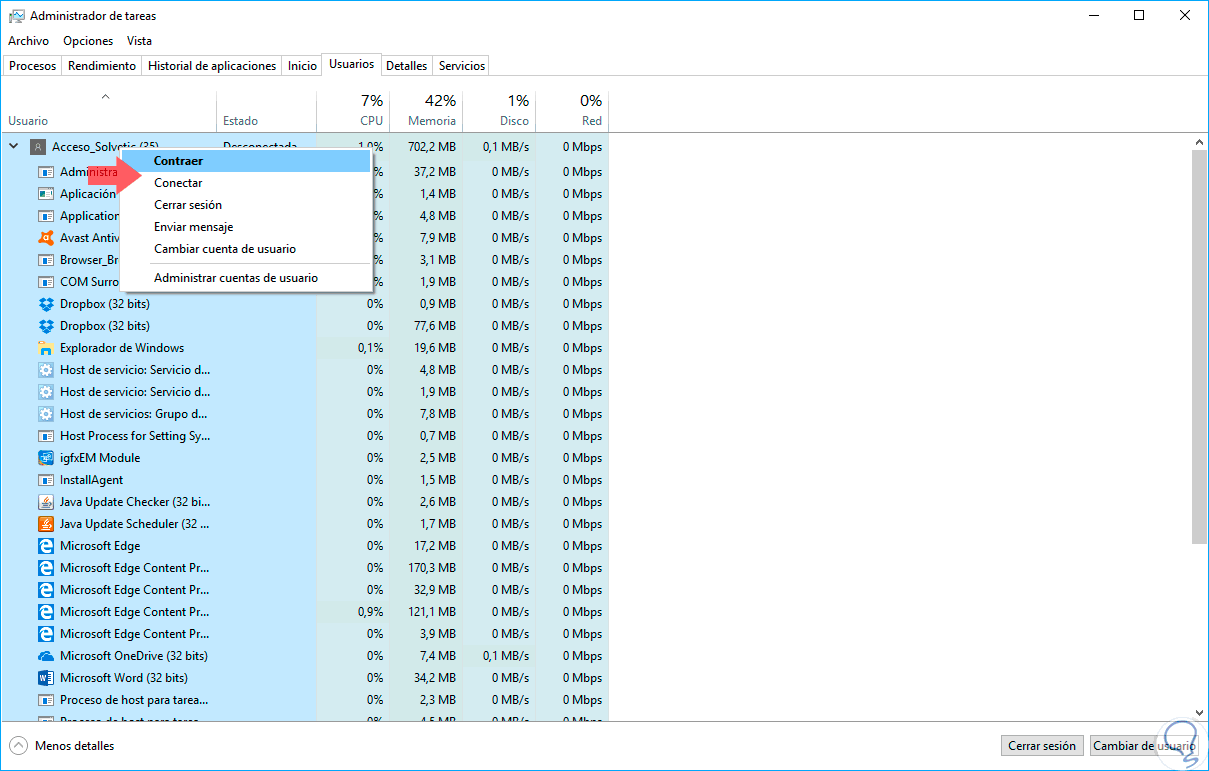Select the Microsoft Edge row without Content

click(x=304, y=546)
